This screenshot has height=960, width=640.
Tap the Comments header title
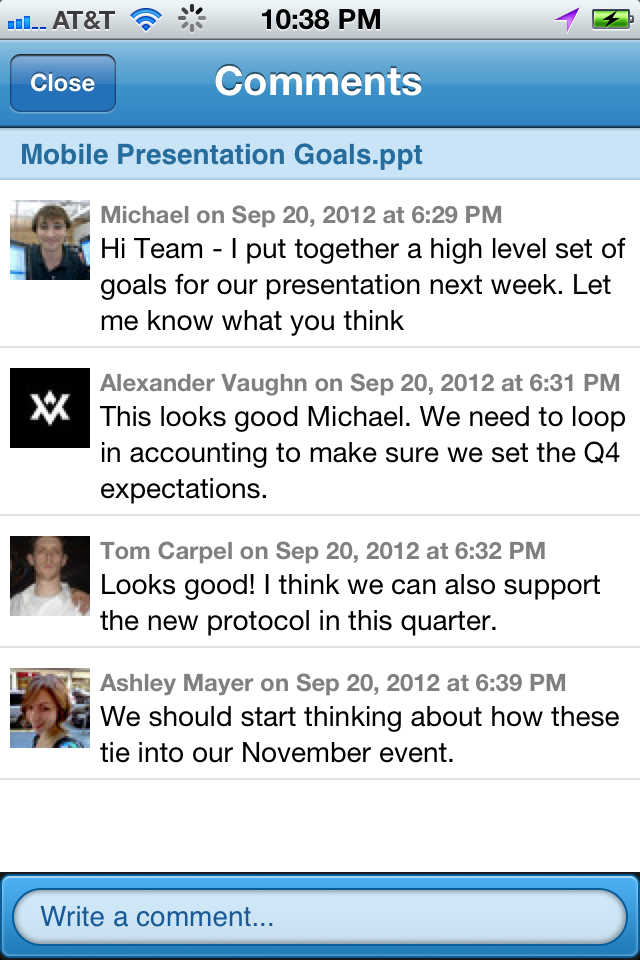coord(318,82)
